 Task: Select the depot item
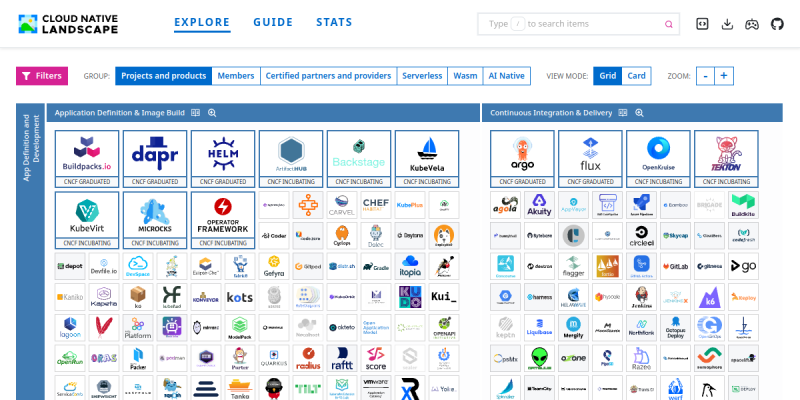click(70, 266)
